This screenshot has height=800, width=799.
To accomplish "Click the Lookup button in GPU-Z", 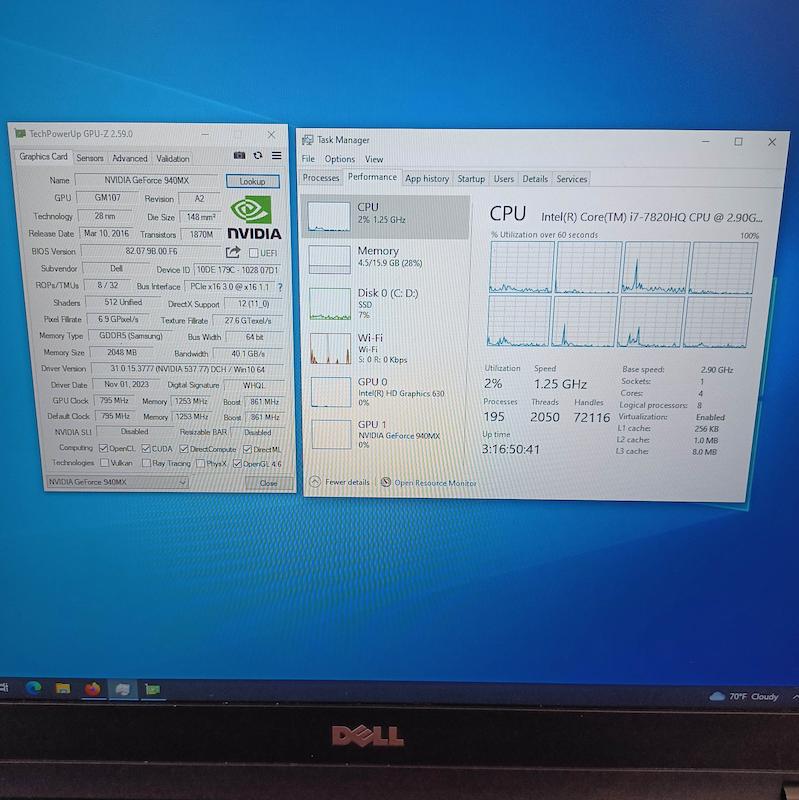I will coord(253,181).
